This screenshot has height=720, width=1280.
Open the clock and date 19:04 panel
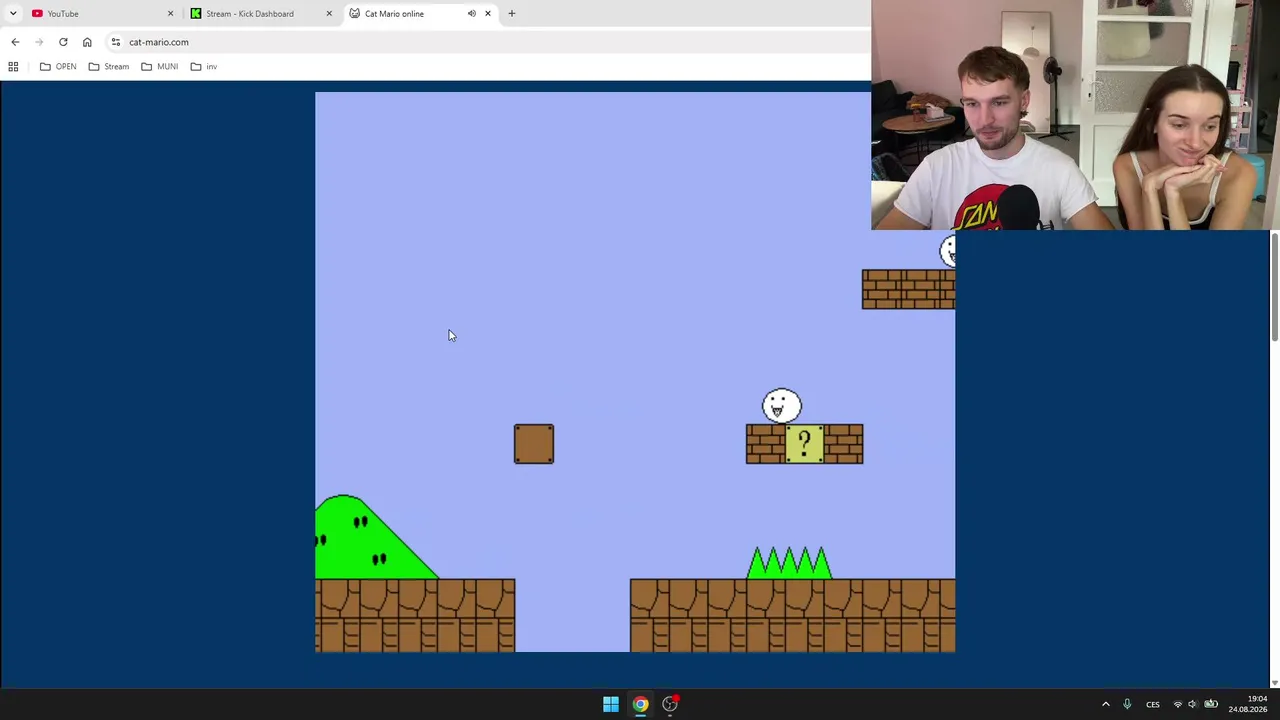click(x=1248, y=704)
